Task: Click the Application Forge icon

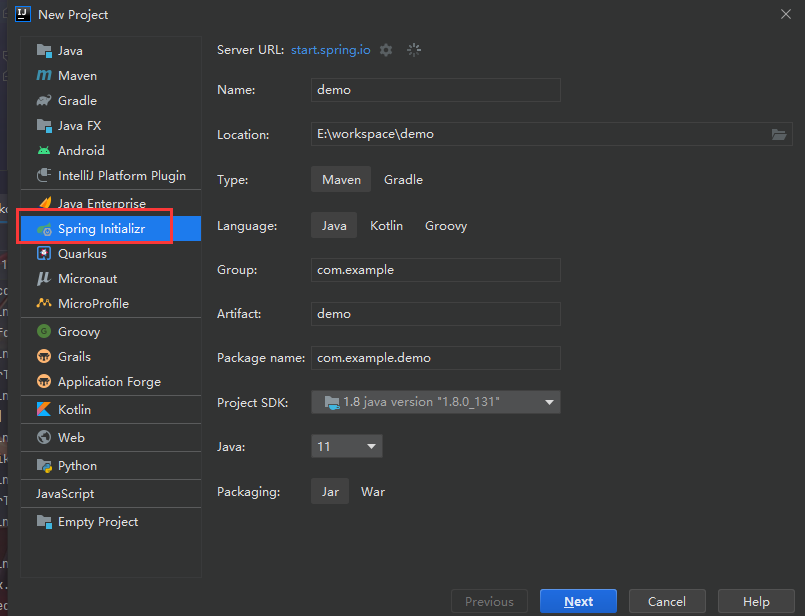Action: coord(44,381)
